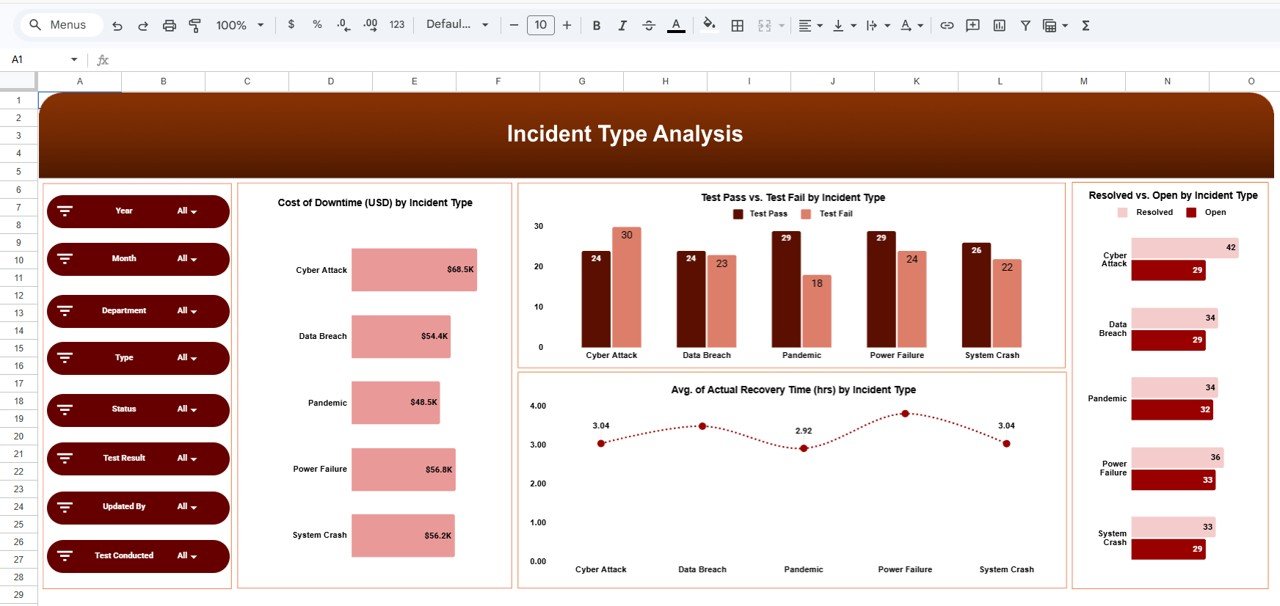This screenshot has width=1280, height=606.
Task: Apply italic formatting
Action: [620, 25]
